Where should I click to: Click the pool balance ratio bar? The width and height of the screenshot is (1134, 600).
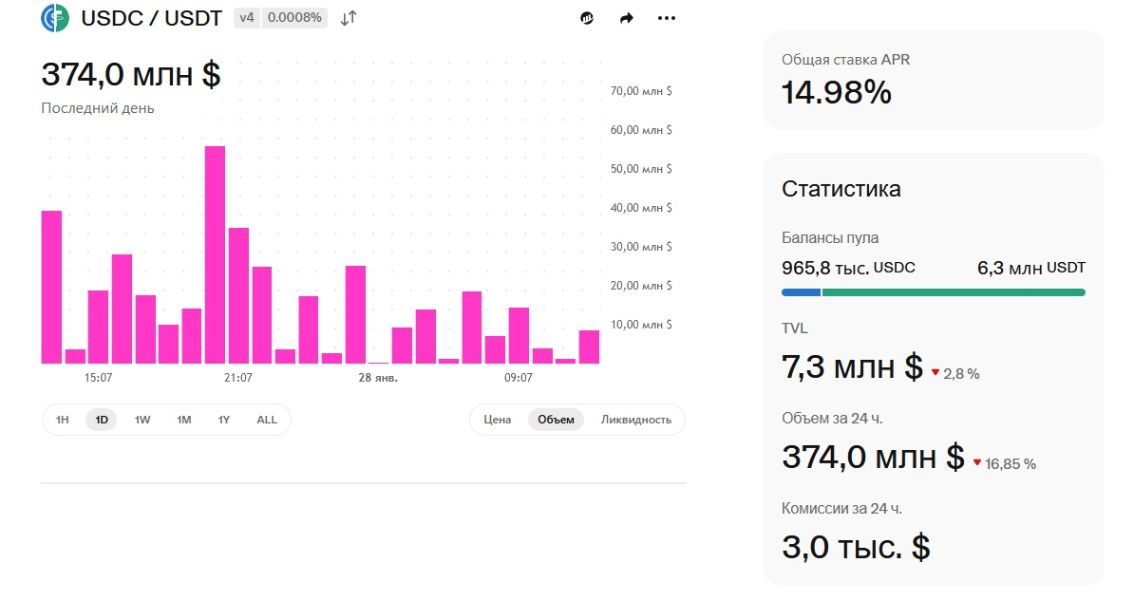pyautogui.click(x=933, y=292)
